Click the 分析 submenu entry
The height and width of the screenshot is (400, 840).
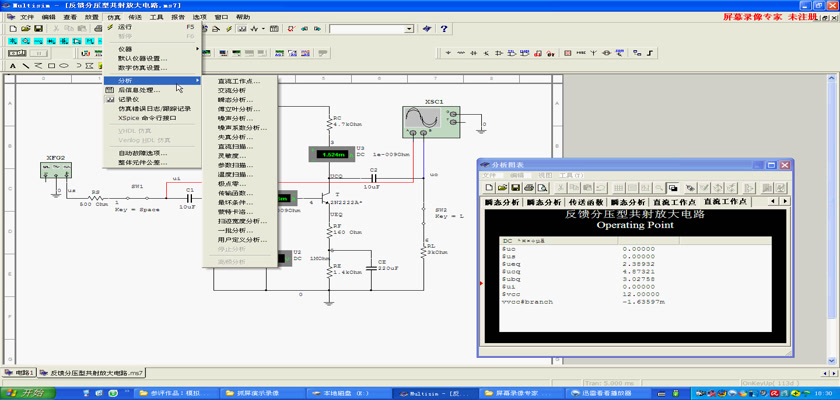(x=152, y=80)
